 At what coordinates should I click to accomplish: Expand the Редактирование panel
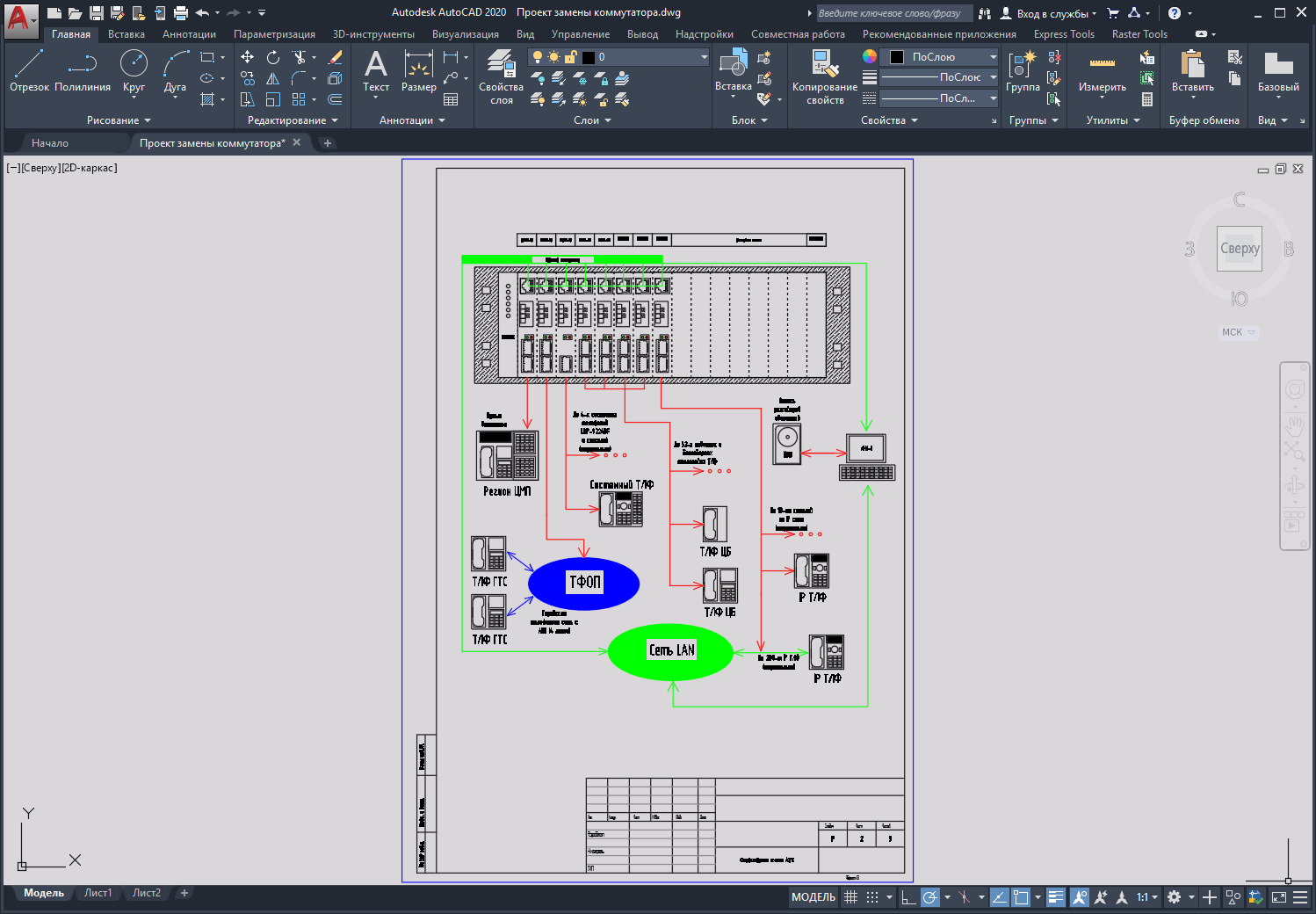[x=293, y=120]
